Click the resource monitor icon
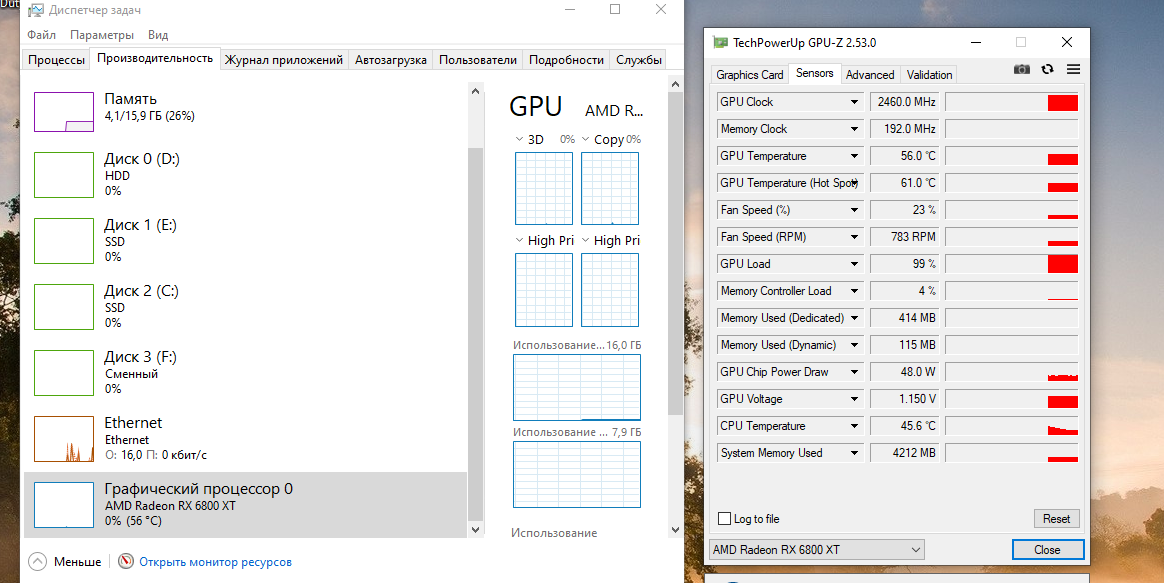 click(x=125, y=561)
